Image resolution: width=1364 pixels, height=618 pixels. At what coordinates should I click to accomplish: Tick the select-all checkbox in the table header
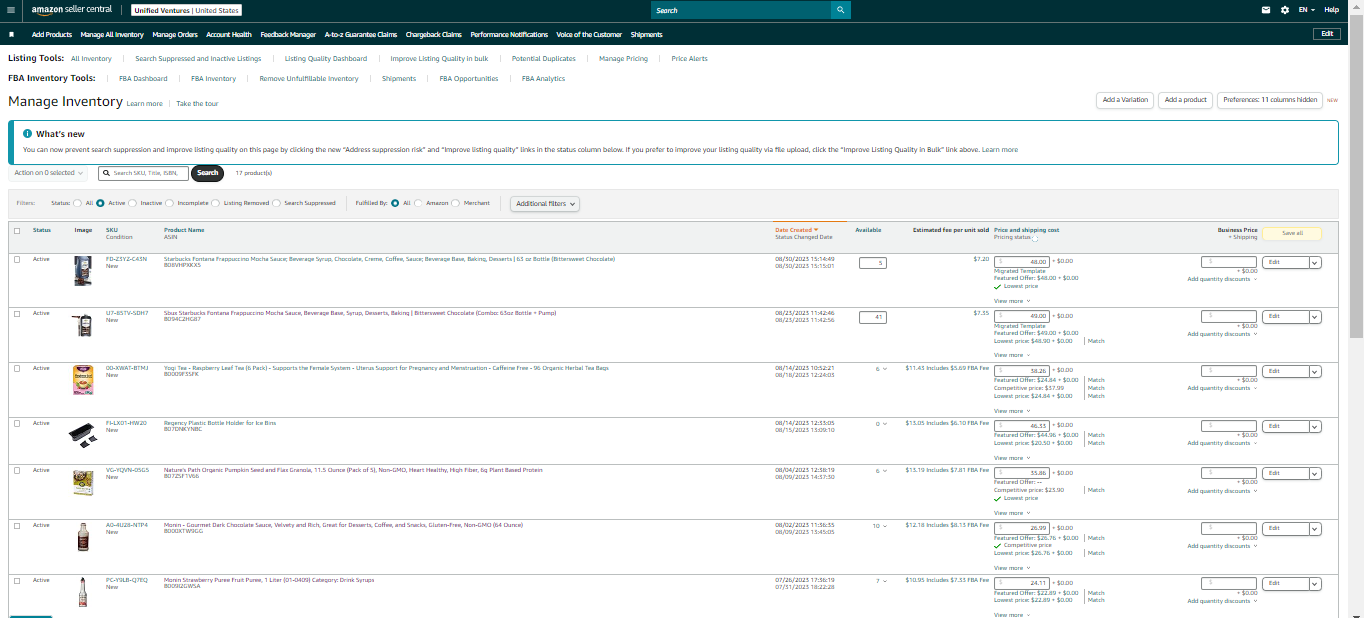click(x=17, y=230)
